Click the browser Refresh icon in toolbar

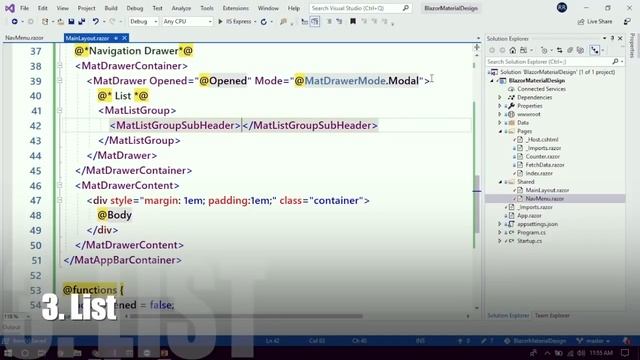(x=264, y=22)
